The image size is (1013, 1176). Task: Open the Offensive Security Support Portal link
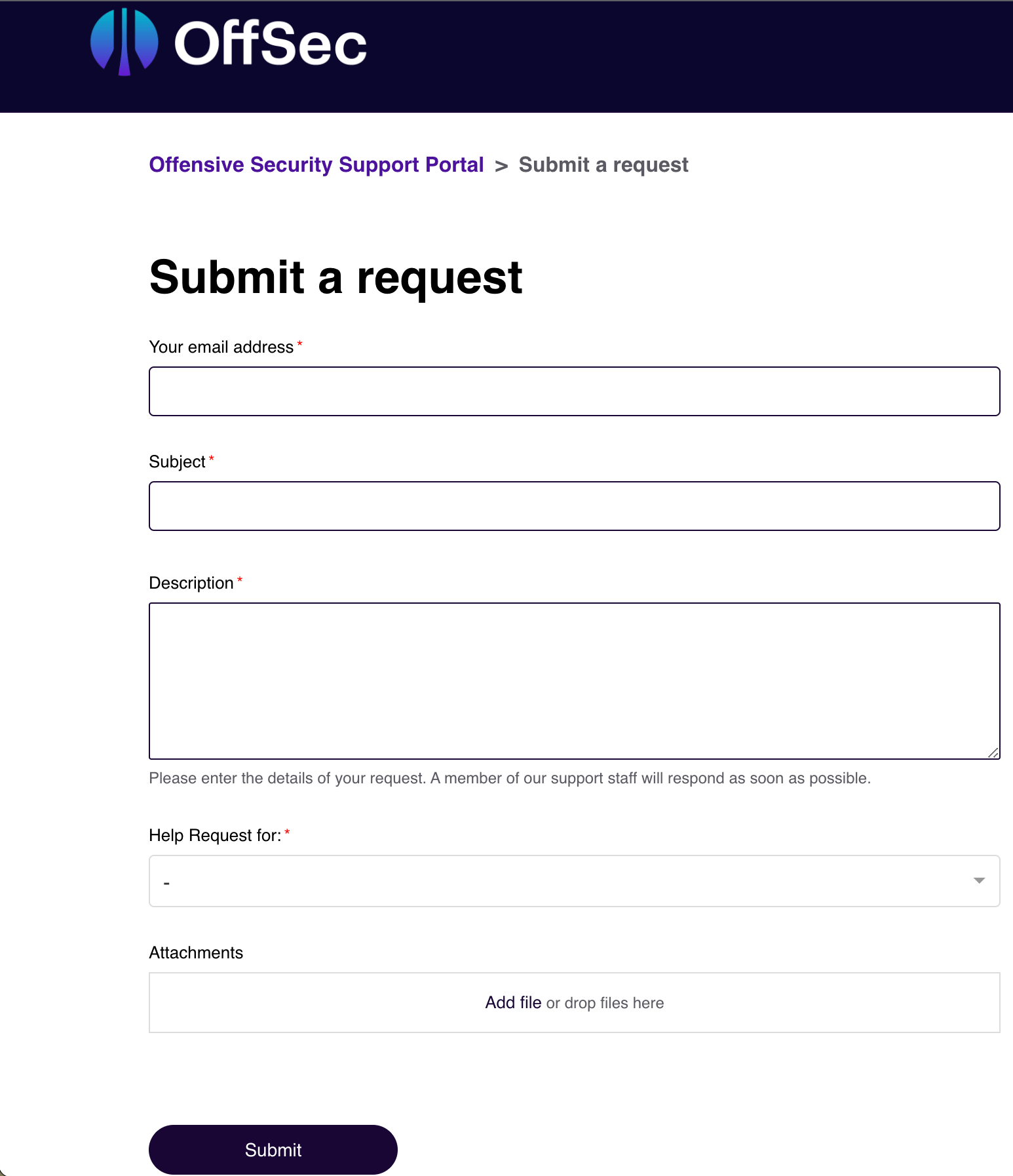316,165
